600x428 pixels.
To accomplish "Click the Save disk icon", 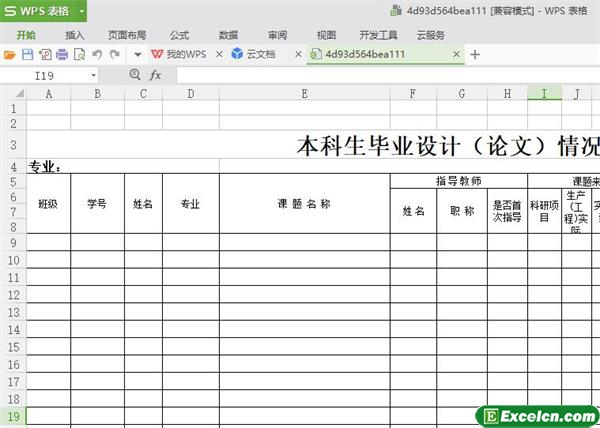I will [x=27, y=54].
